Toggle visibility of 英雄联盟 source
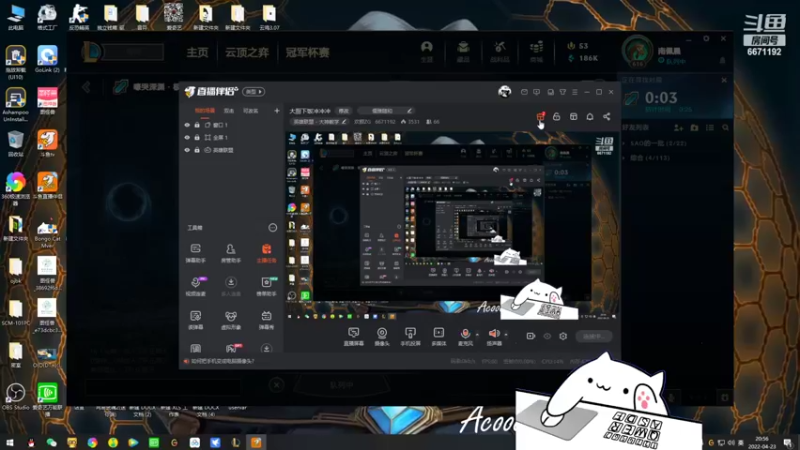800x450 pixels. pyautogui.click(x=187, y=151)
